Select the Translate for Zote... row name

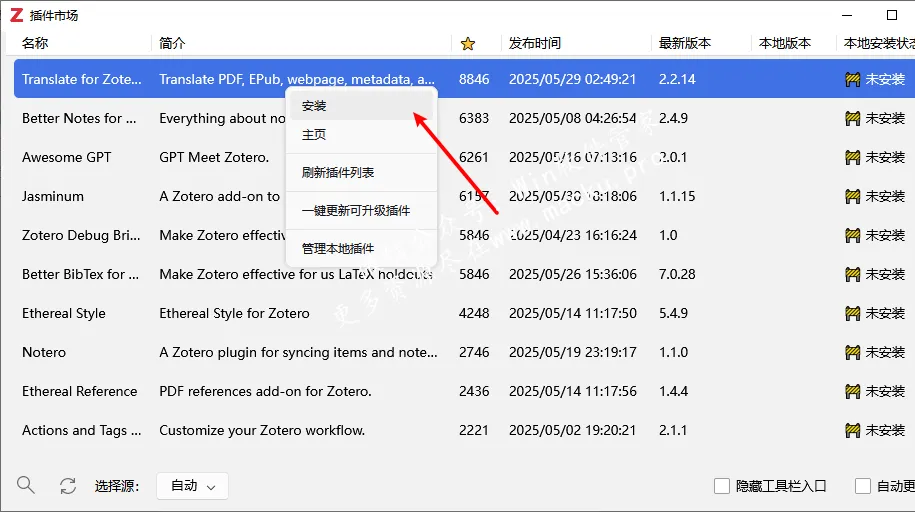[x=82, y=79]
